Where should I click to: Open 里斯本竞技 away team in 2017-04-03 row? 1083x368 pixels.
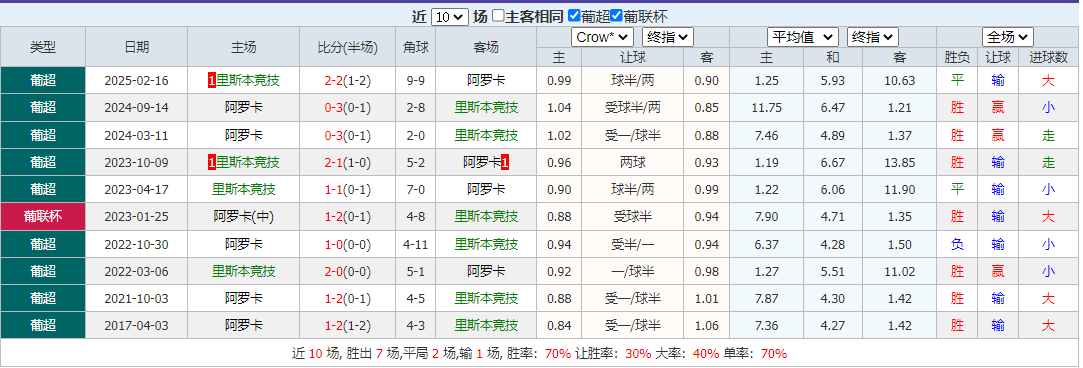point(486,325)
